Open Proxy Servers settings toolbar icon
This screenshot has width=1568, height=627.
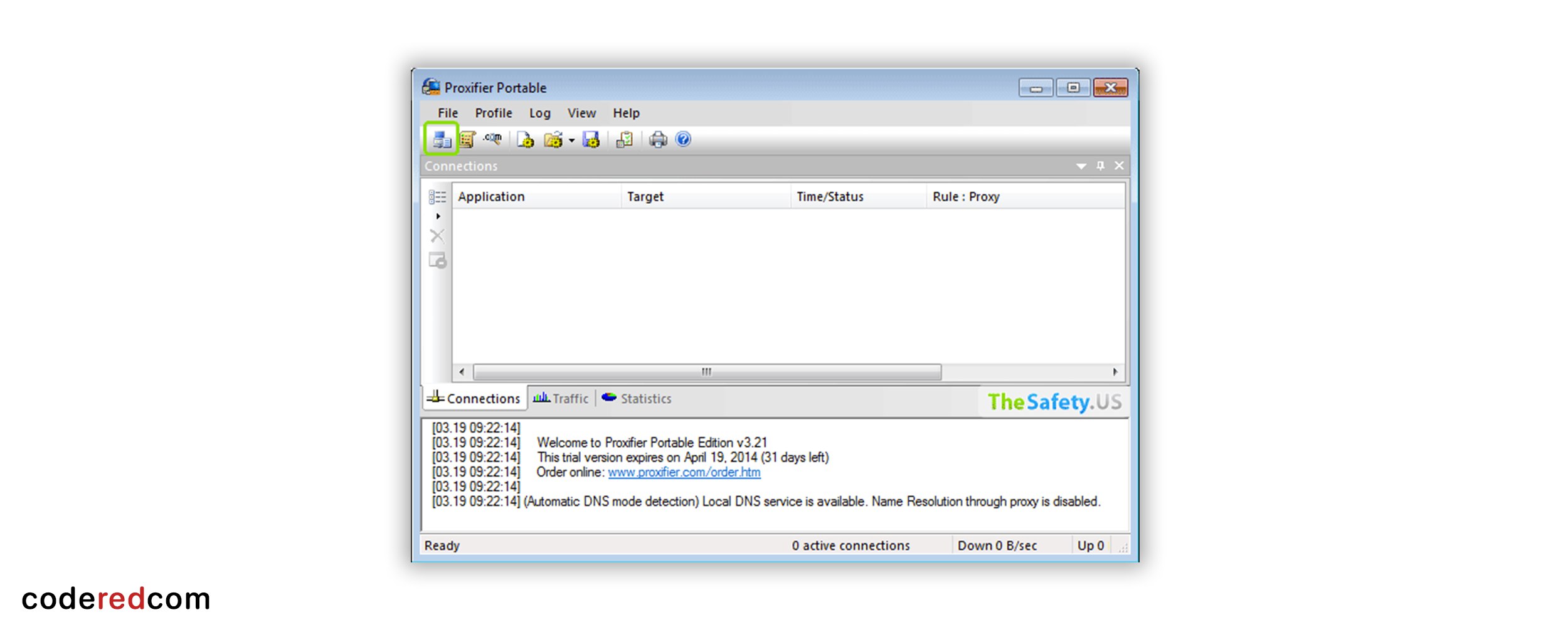[442, 139]
